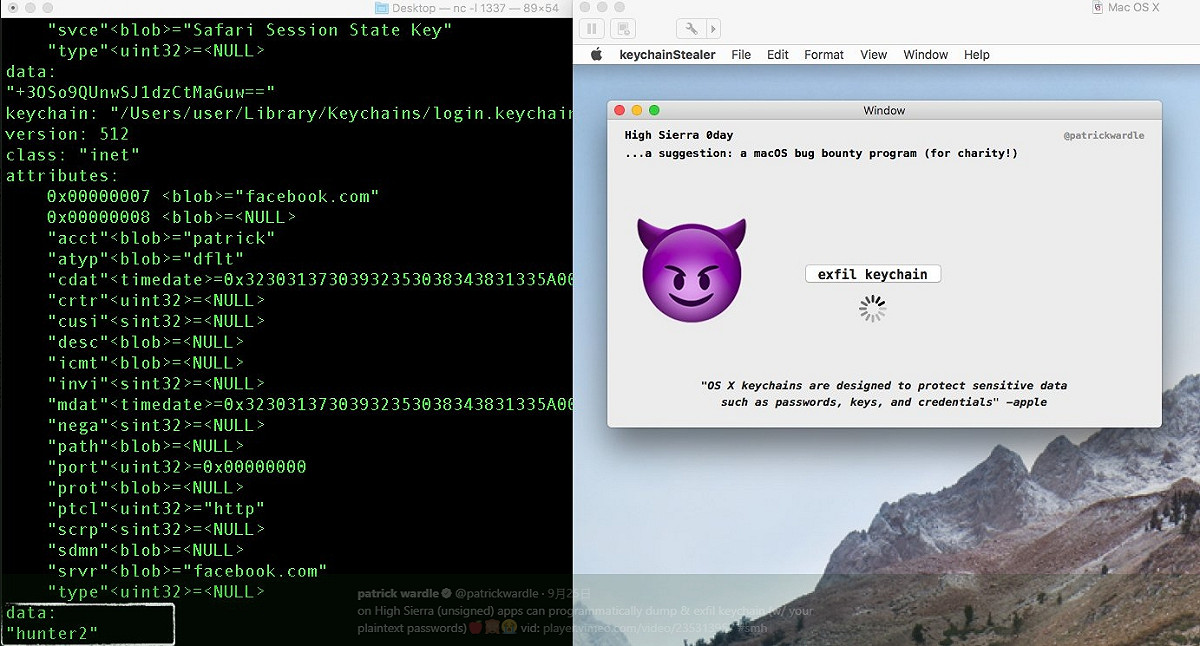Open the Edit menu
The width and height of the screenshot is (1200, 646).
click(778, 55)
